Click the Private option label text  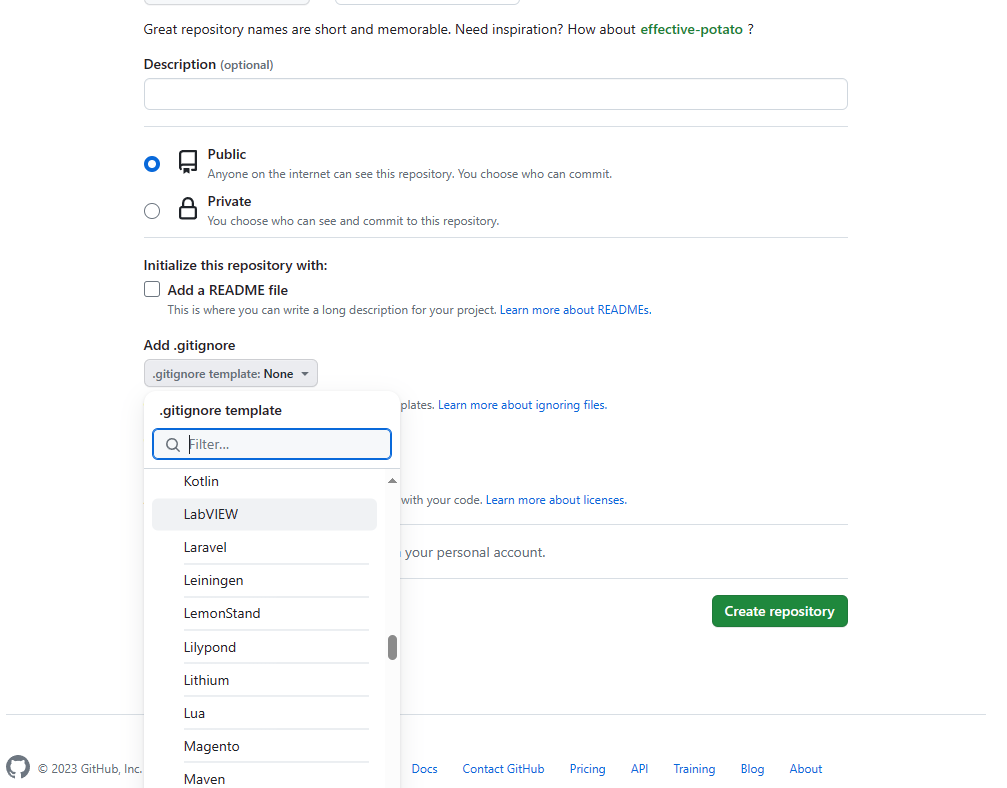tap(229, 201)
